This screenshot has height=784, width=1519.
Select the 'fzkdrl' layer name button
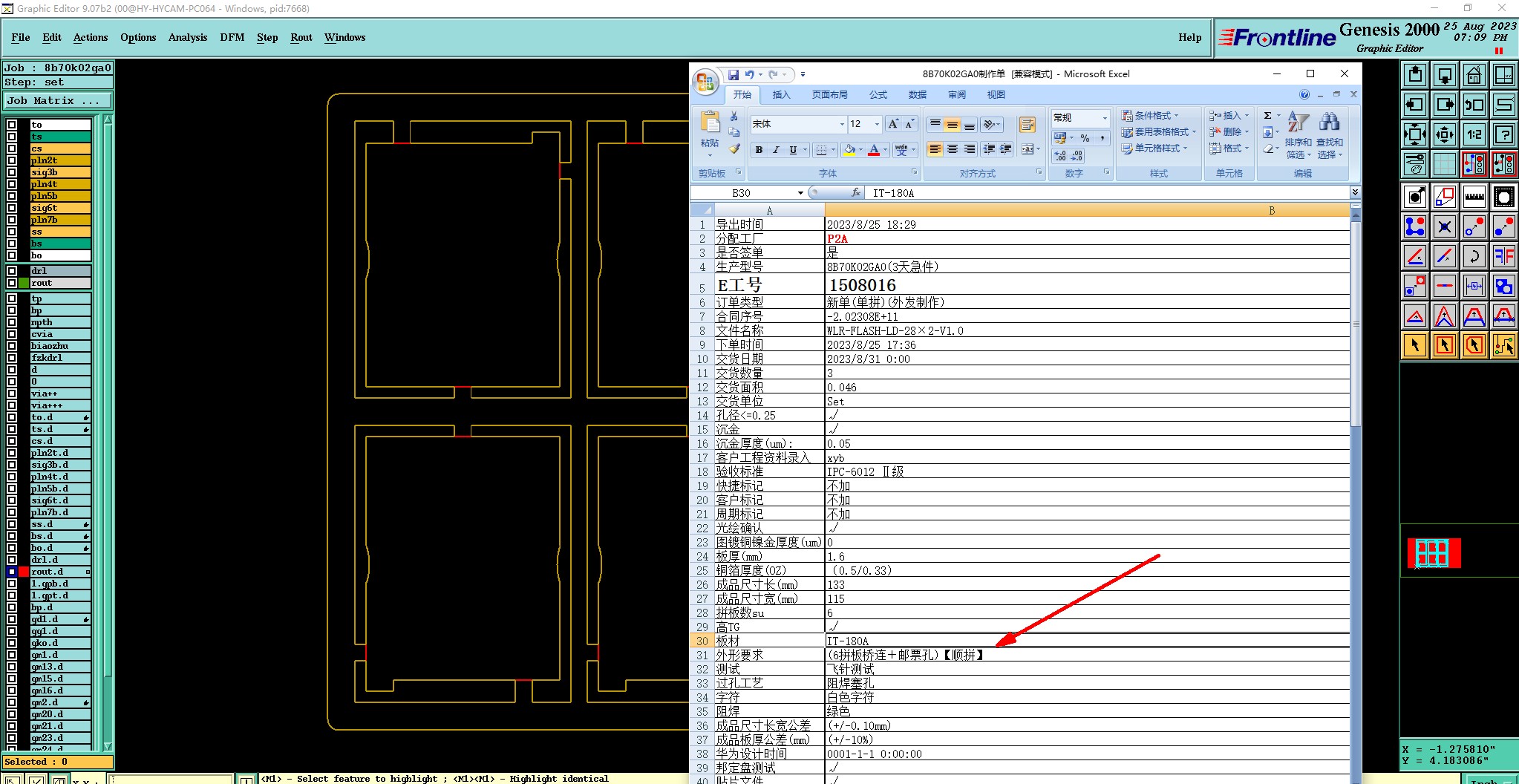60,358
